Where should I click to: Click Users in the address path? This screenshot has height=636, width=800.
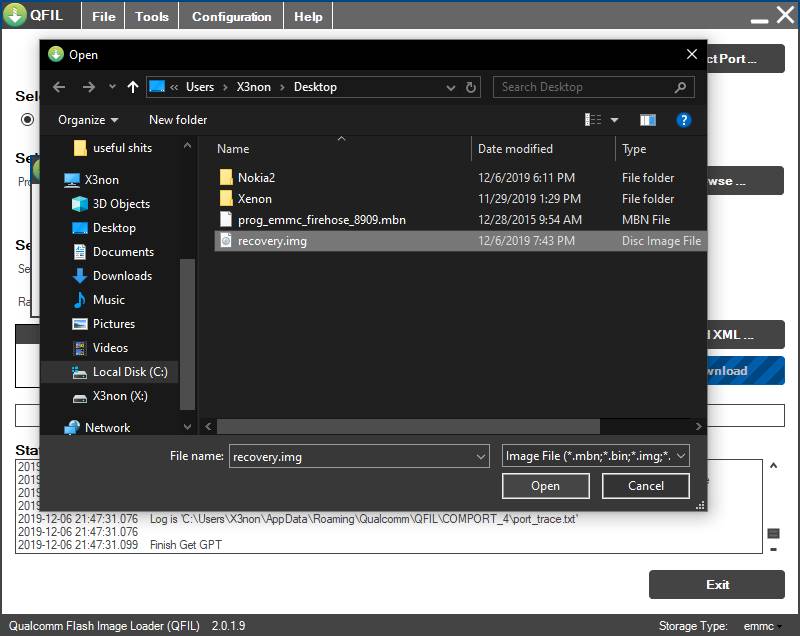[x=200, y=87]
